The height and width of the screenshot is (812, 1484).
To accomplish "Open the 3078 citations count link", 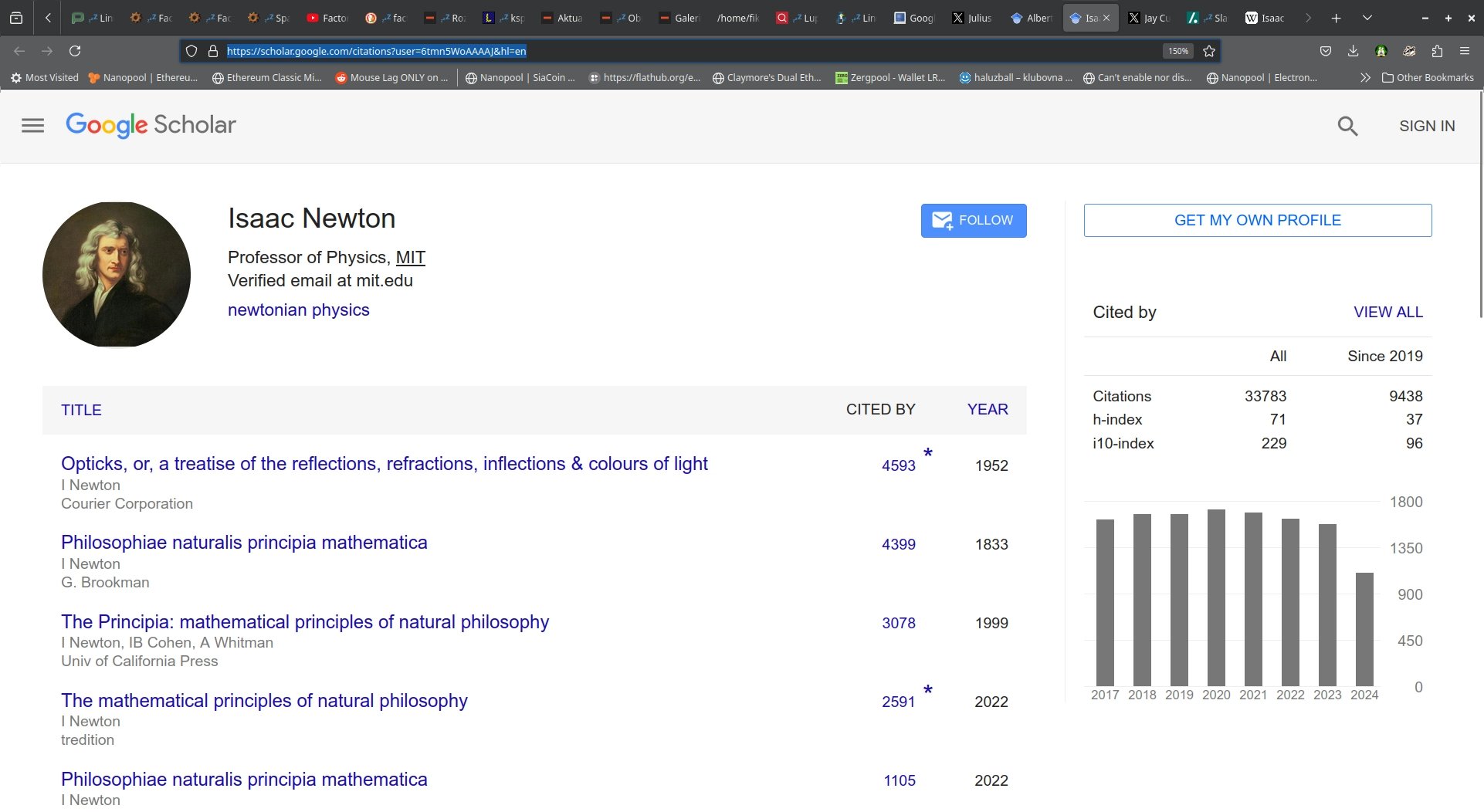I will click(899, 623).
